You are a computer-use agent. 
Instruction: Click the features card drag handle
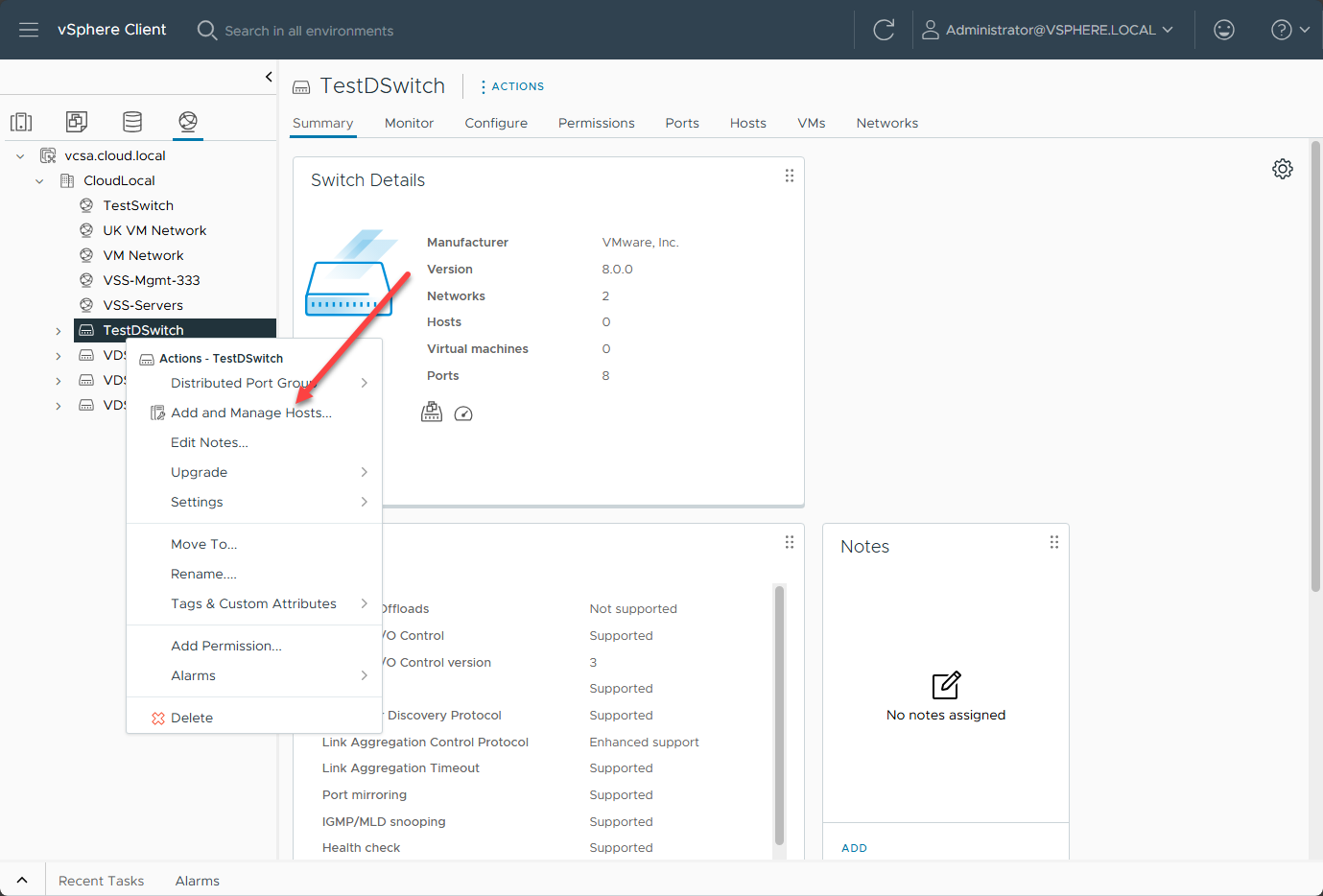[x=790, y=542]
